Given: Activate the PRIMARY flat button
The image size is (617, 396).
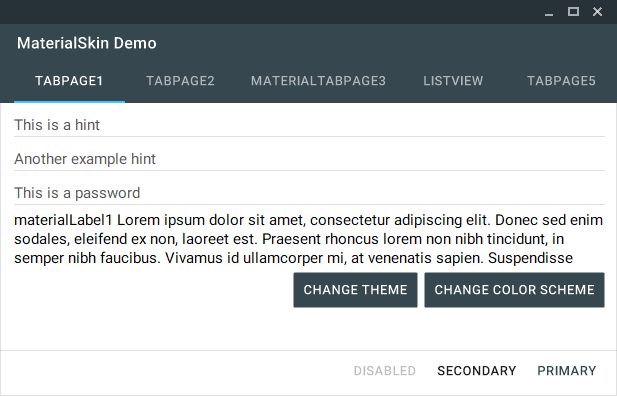Looking at the screenshot, I should click(567, 371).
